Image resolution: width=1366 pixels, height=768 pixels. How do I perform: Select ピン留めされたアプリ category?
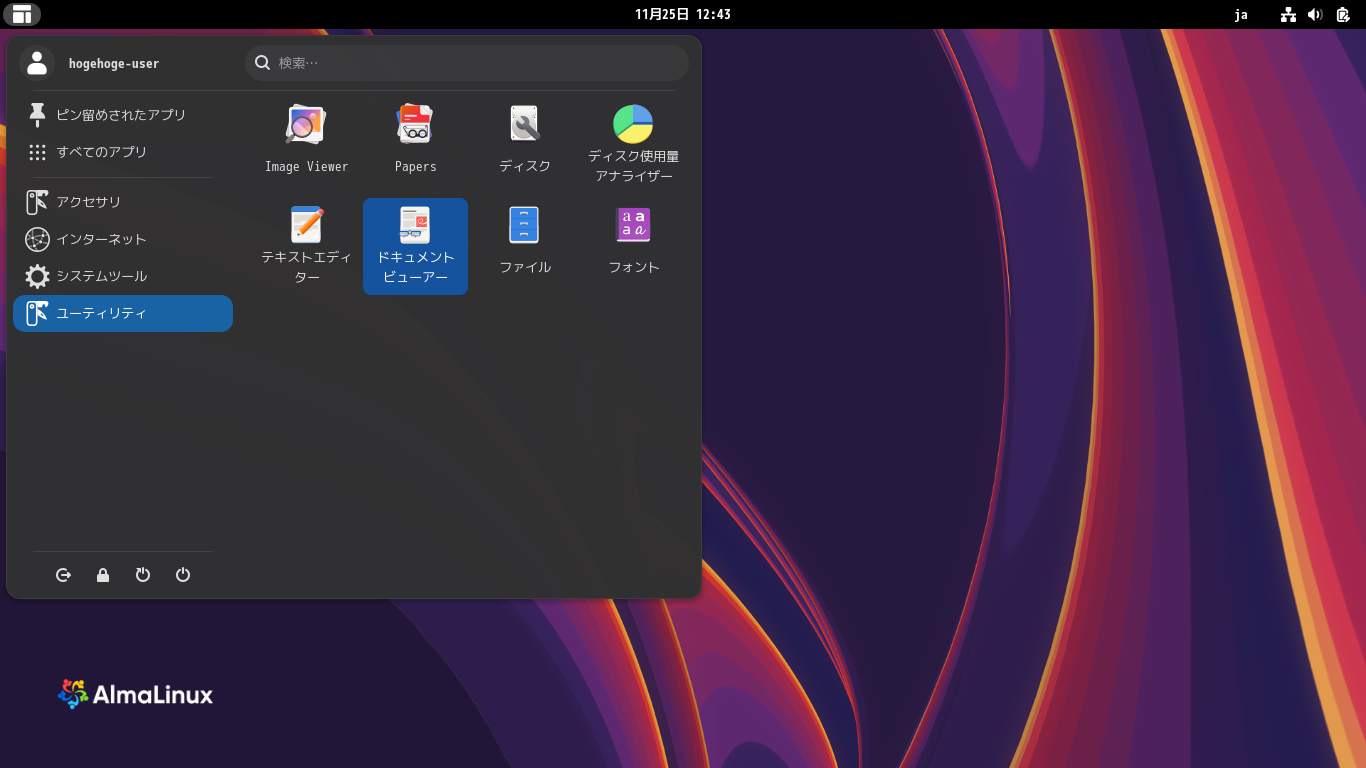point(122,115)
